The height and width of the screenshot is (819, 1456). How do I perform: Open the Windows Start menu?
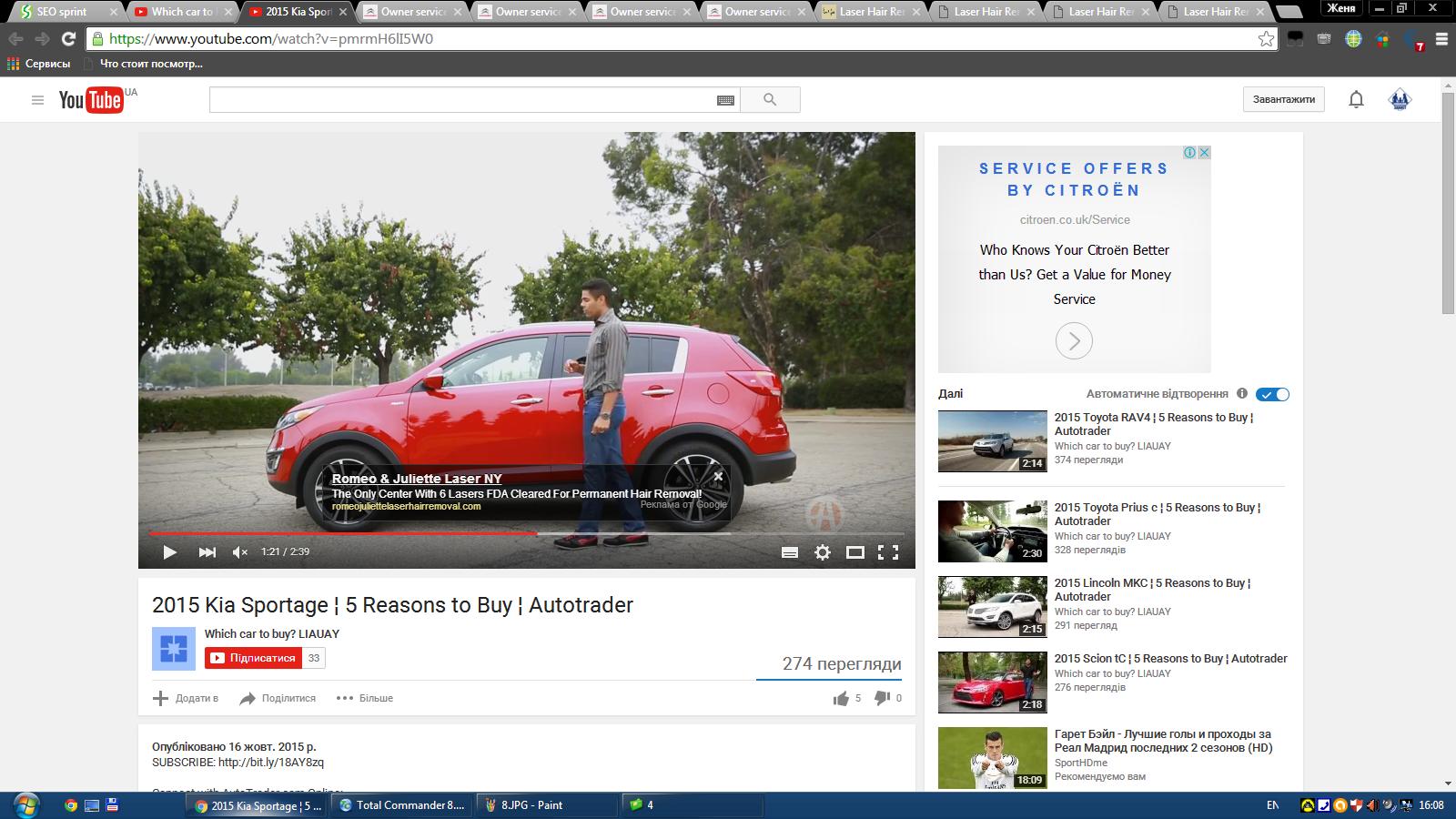tap(25, 804)
